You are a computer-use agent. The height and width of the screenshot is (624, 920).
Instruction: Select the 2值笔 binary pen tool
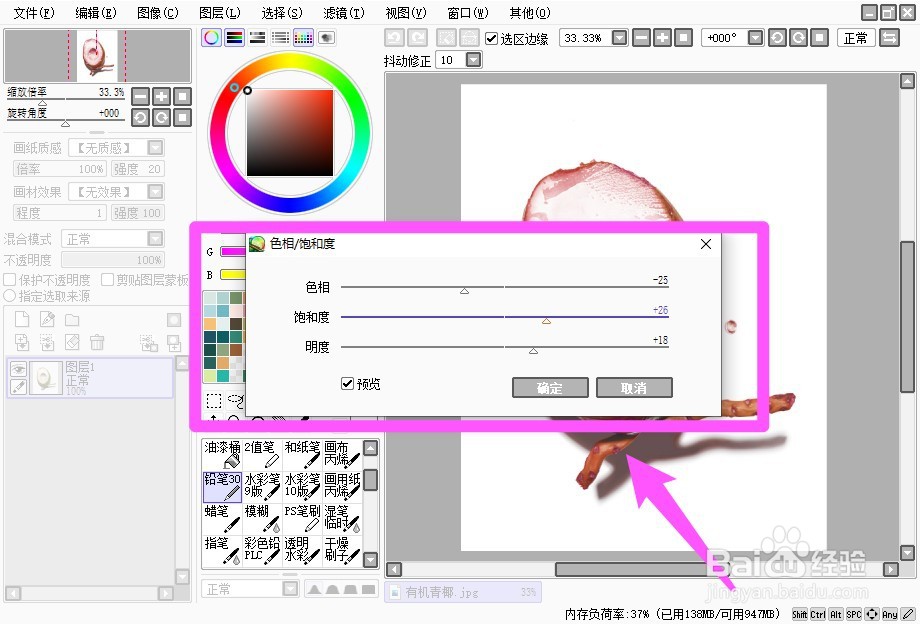[262, 455]
